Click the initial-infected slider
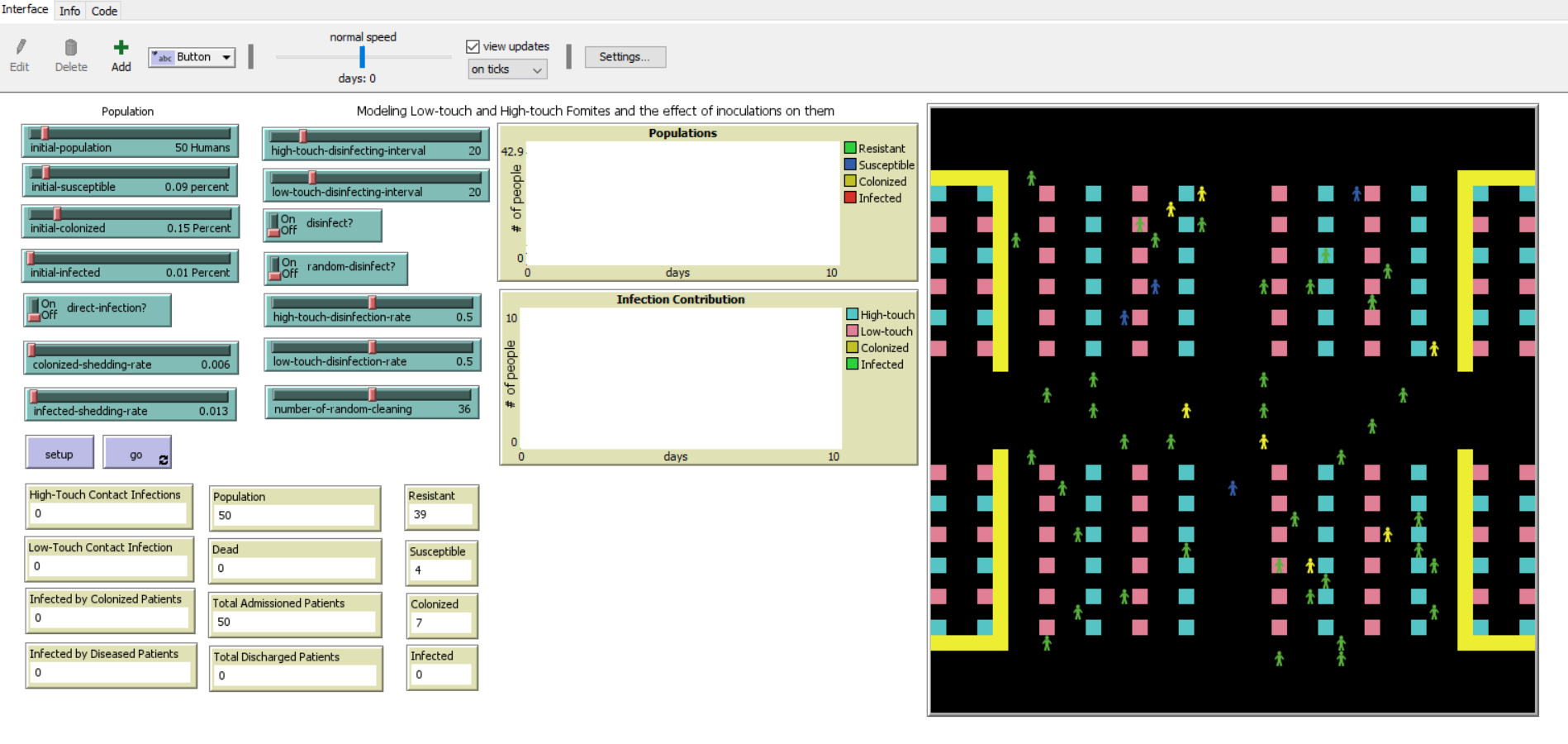The image size is (1568, 744). click(x=130, y=265)
